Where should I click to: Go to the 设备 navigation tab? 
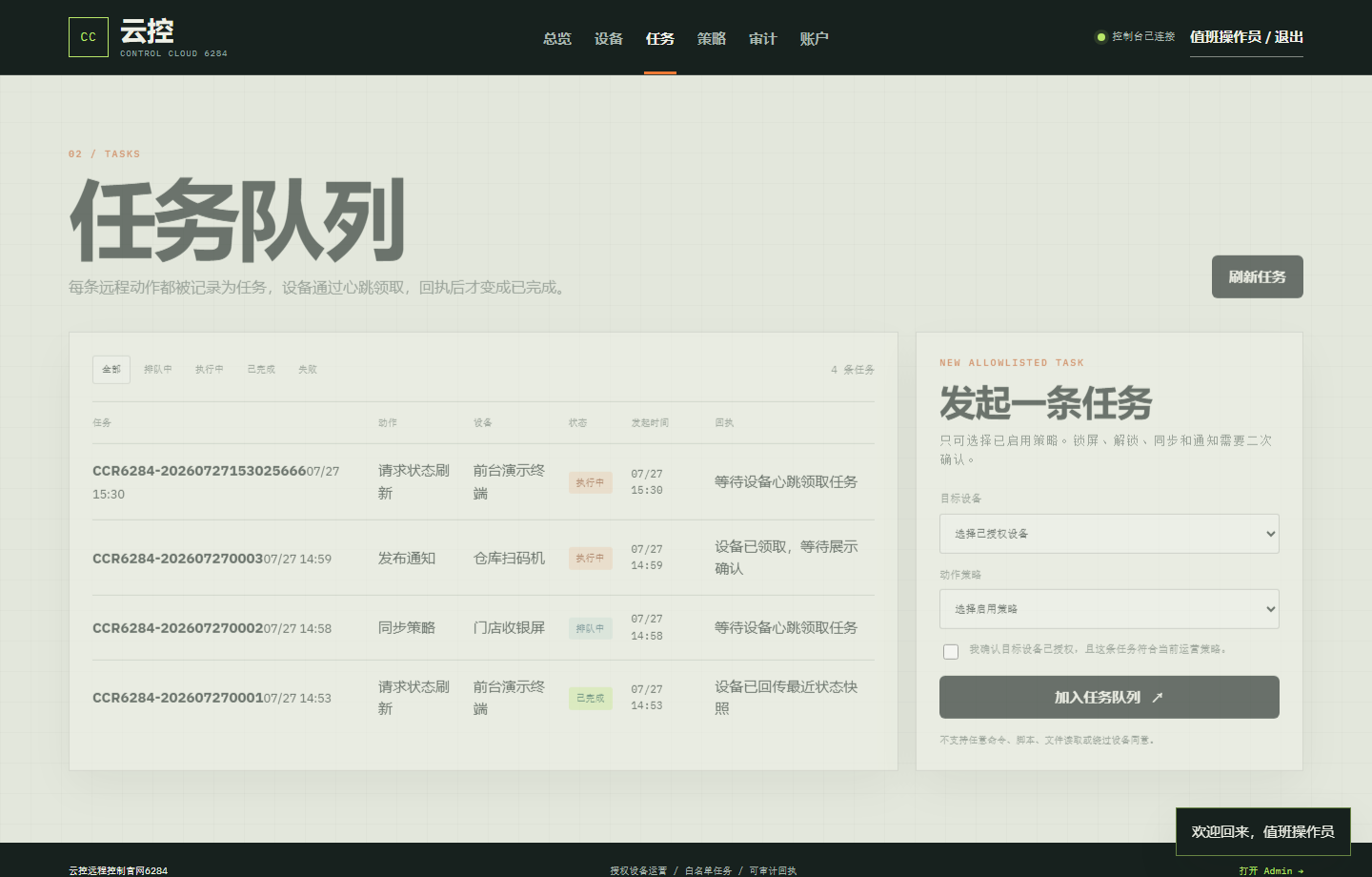click(609, 38)
